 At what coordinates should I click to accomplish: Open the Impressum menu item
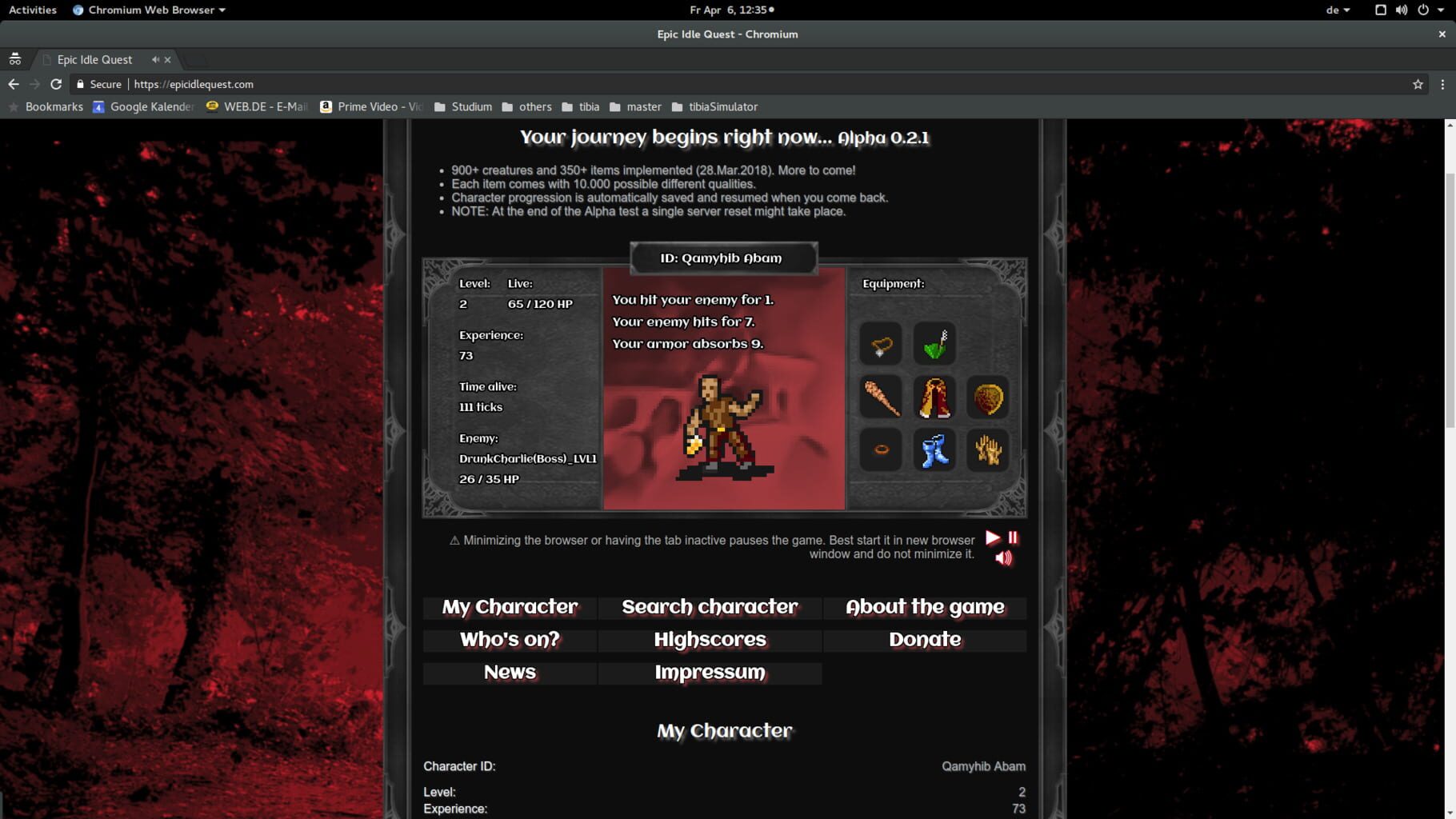[710, 673]
